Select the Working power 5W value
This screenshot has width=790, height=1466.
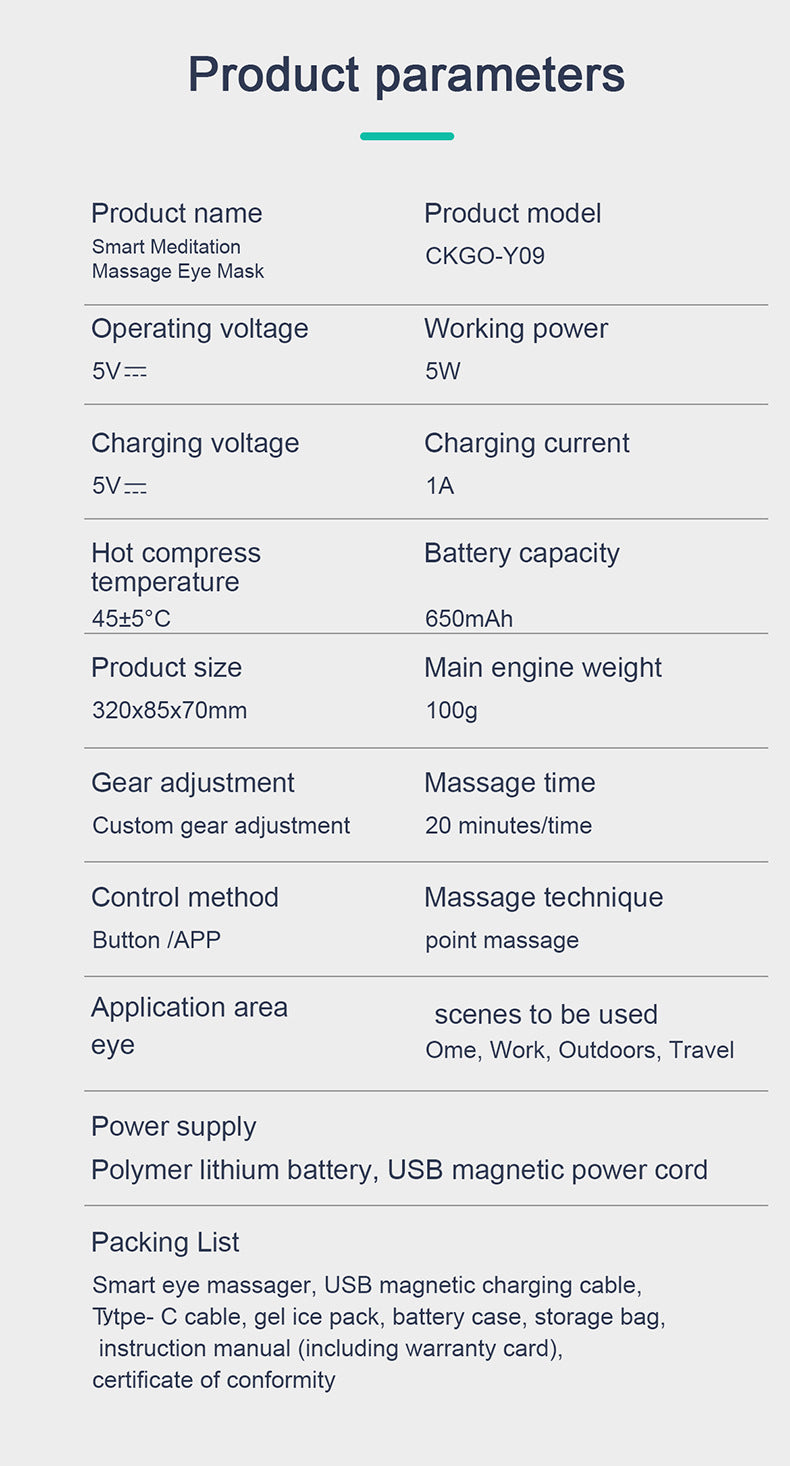[x=443, y=371]
